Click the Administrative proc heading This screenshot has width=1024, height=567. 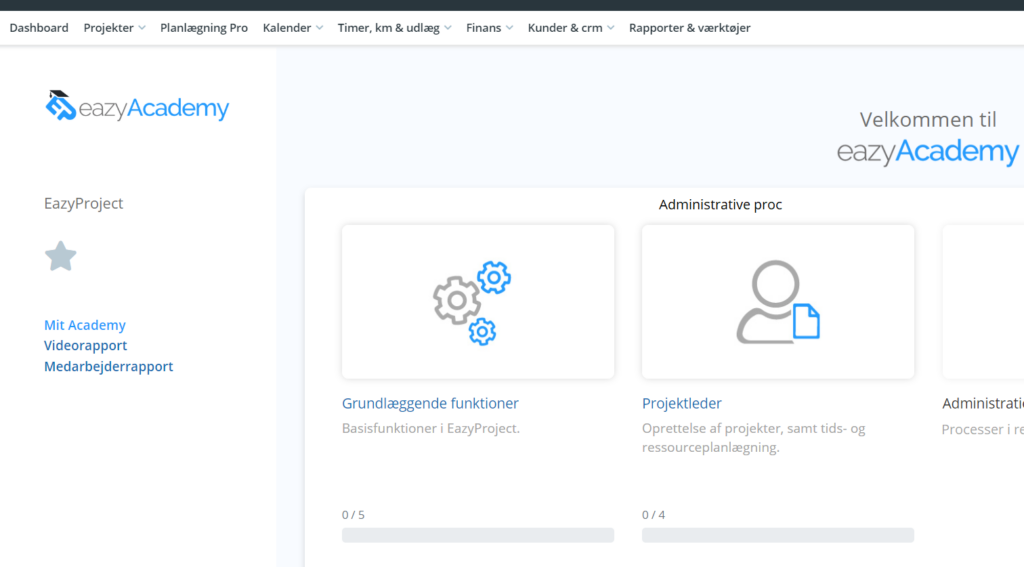[x=720, y=204]
